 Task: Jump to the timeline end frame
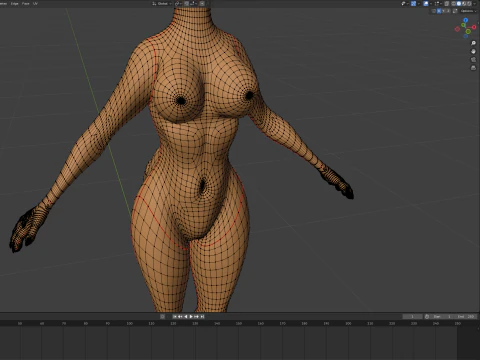202,316
